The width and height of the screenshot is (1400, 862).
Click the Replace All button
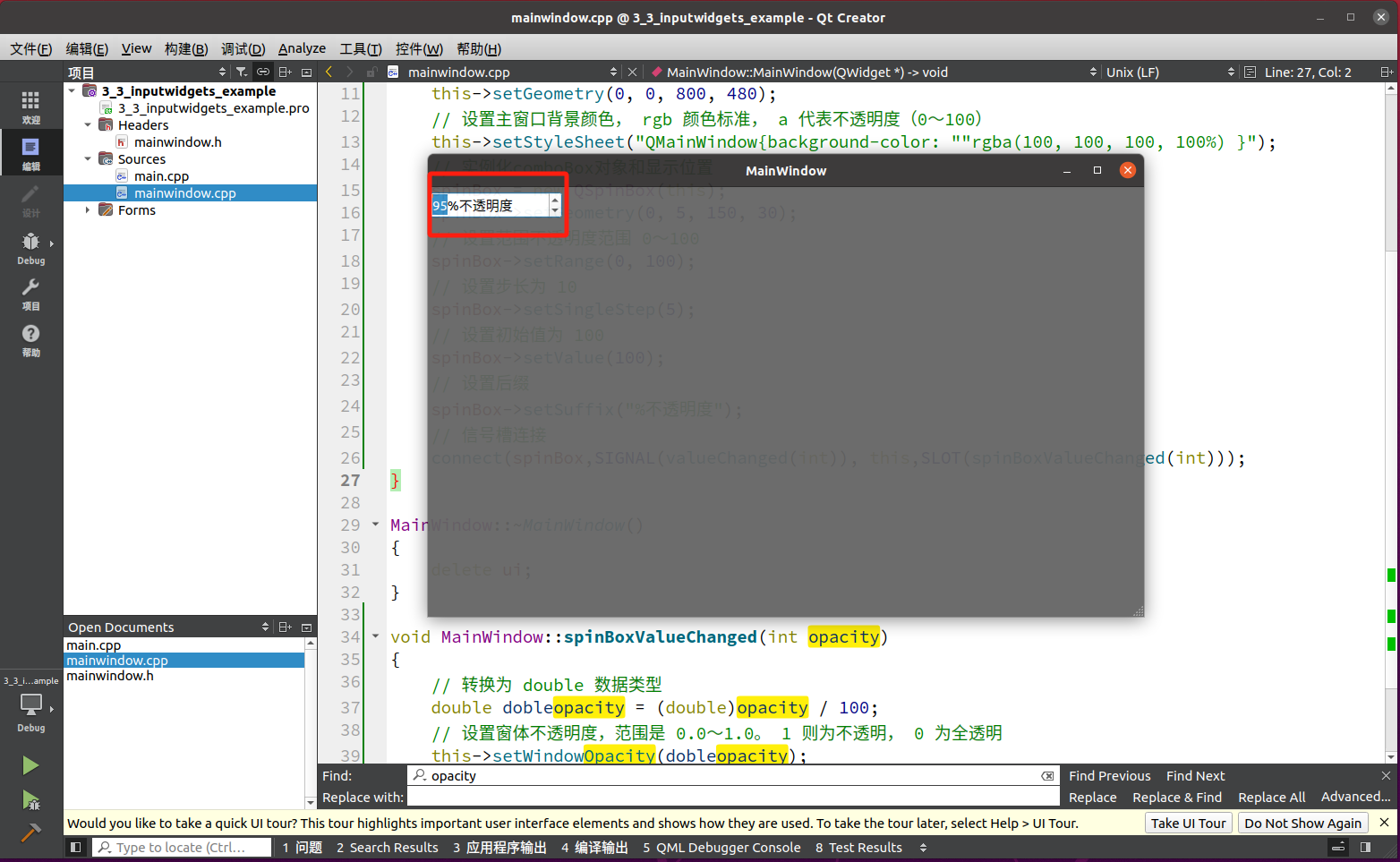click(x=1271, y=797)
